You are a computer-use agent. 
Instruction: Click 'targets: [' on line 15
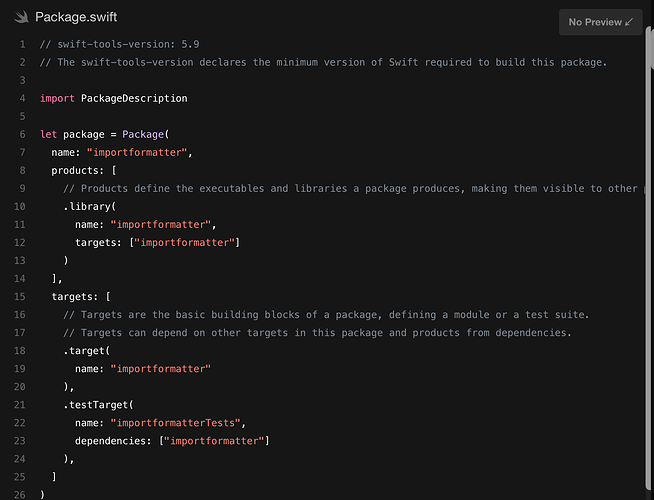(81, 296)
